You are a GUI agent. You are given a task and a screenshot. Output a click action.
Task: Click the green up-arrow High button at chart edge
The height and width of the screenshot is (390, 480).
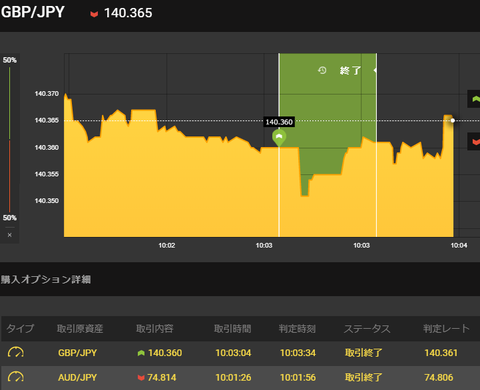coord(474,99)
